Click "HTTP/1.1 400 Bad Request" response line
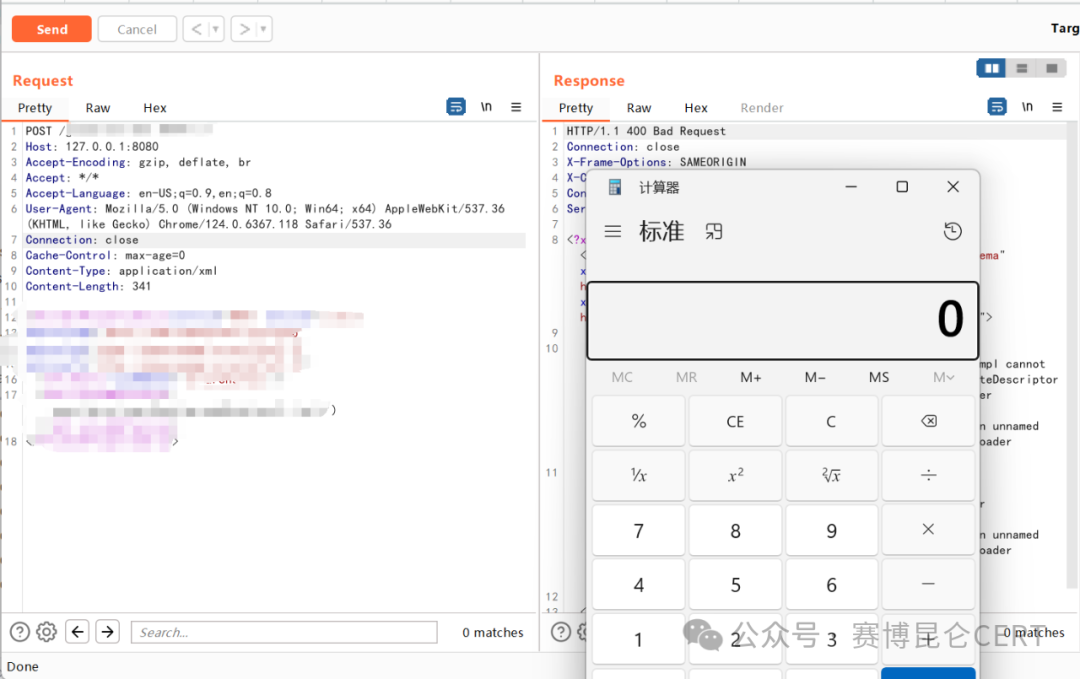1080x679 pixels. tap(645, 131)
